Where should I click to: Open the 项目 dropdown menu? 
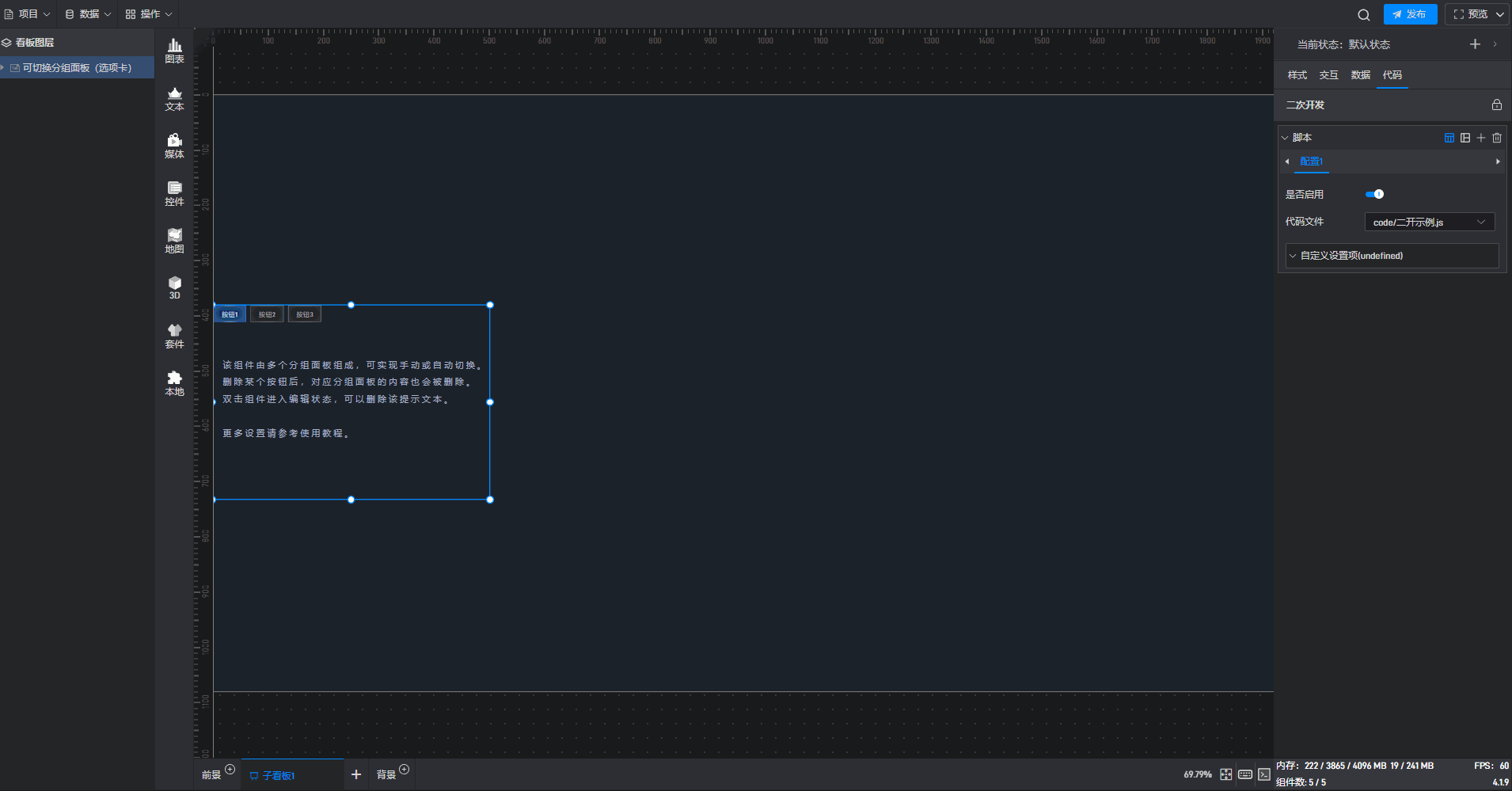(x=28, y=14)
